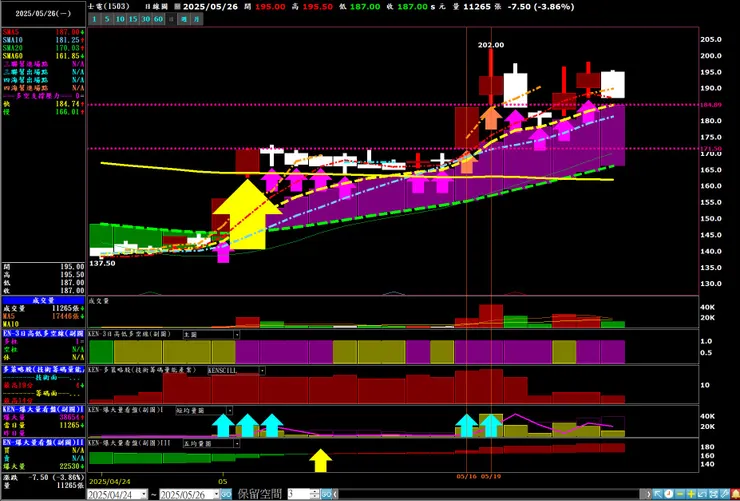Switch chart to 15-minute timeframe
The width and height of the screenshot is (740, 501).
click(133, 19)
